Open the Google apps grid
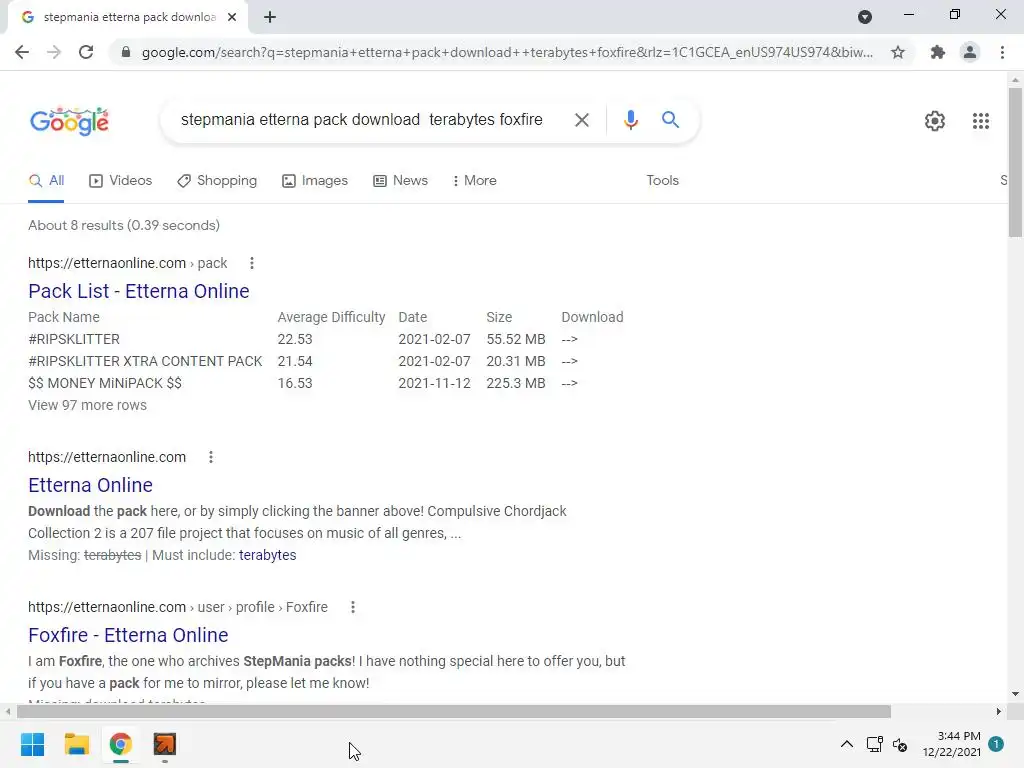This screenshot has width=1024, height=768. 980,121
